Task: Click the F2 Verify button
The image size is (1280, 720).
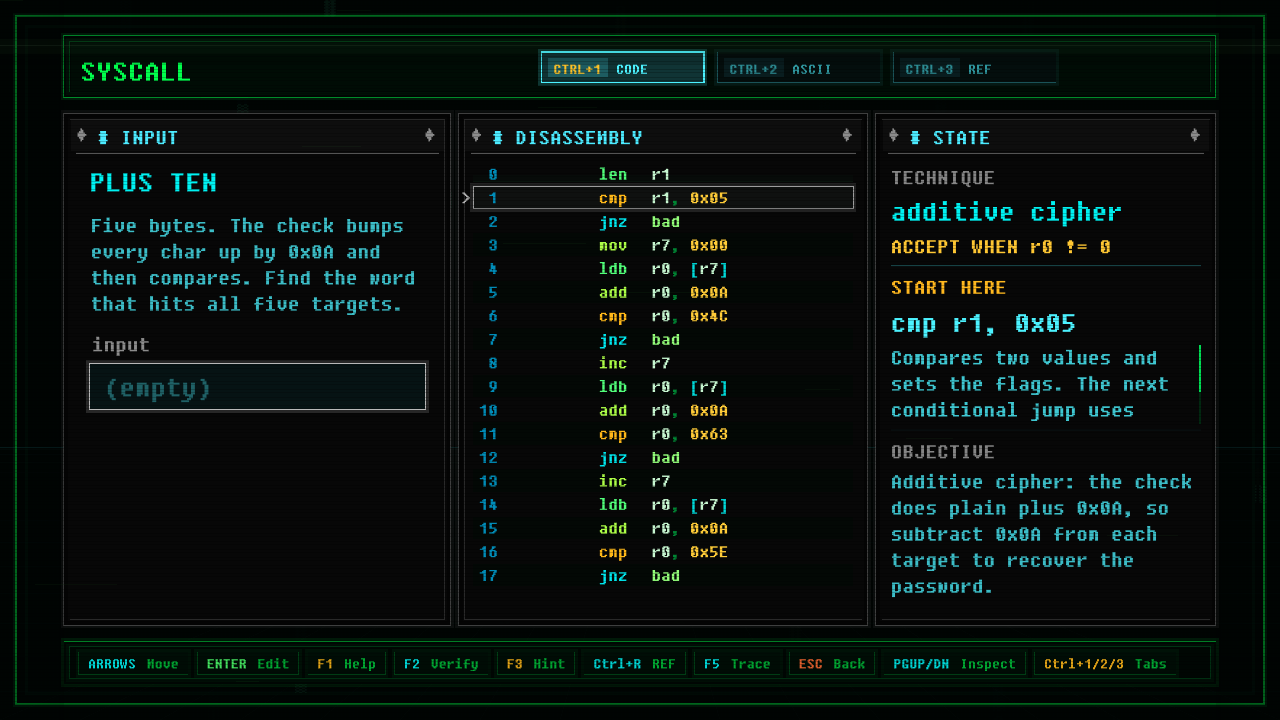Action: pyautogui.click(x=441, y=663)
